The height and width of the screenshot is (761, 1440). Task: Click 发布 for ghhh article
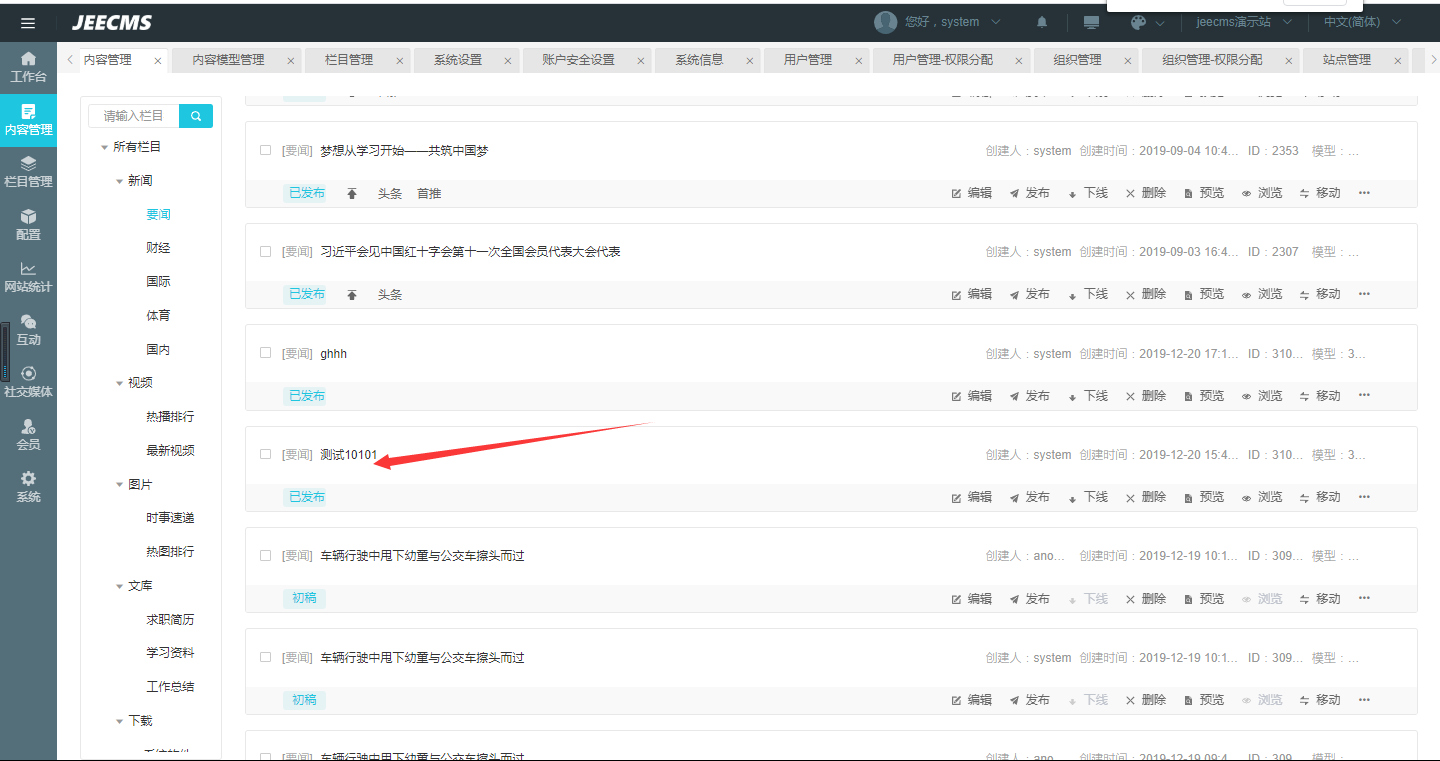tap(1030, 396)
